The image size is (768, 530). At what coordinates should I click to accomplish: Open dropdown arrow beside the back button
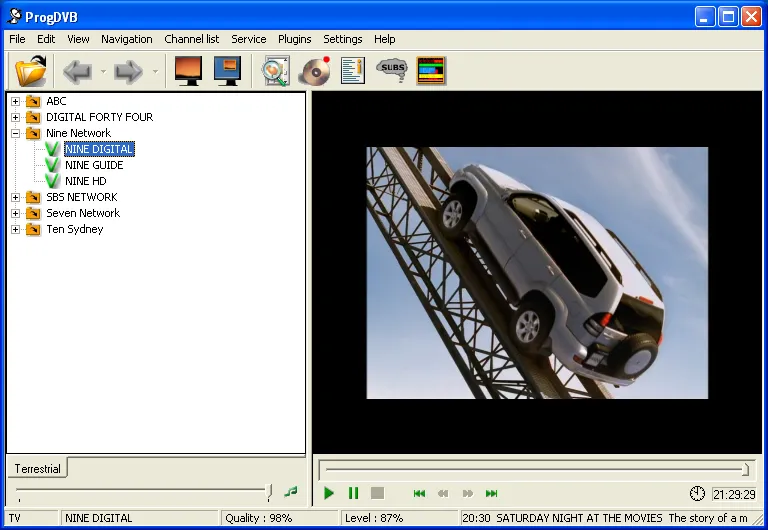point(103,72)
